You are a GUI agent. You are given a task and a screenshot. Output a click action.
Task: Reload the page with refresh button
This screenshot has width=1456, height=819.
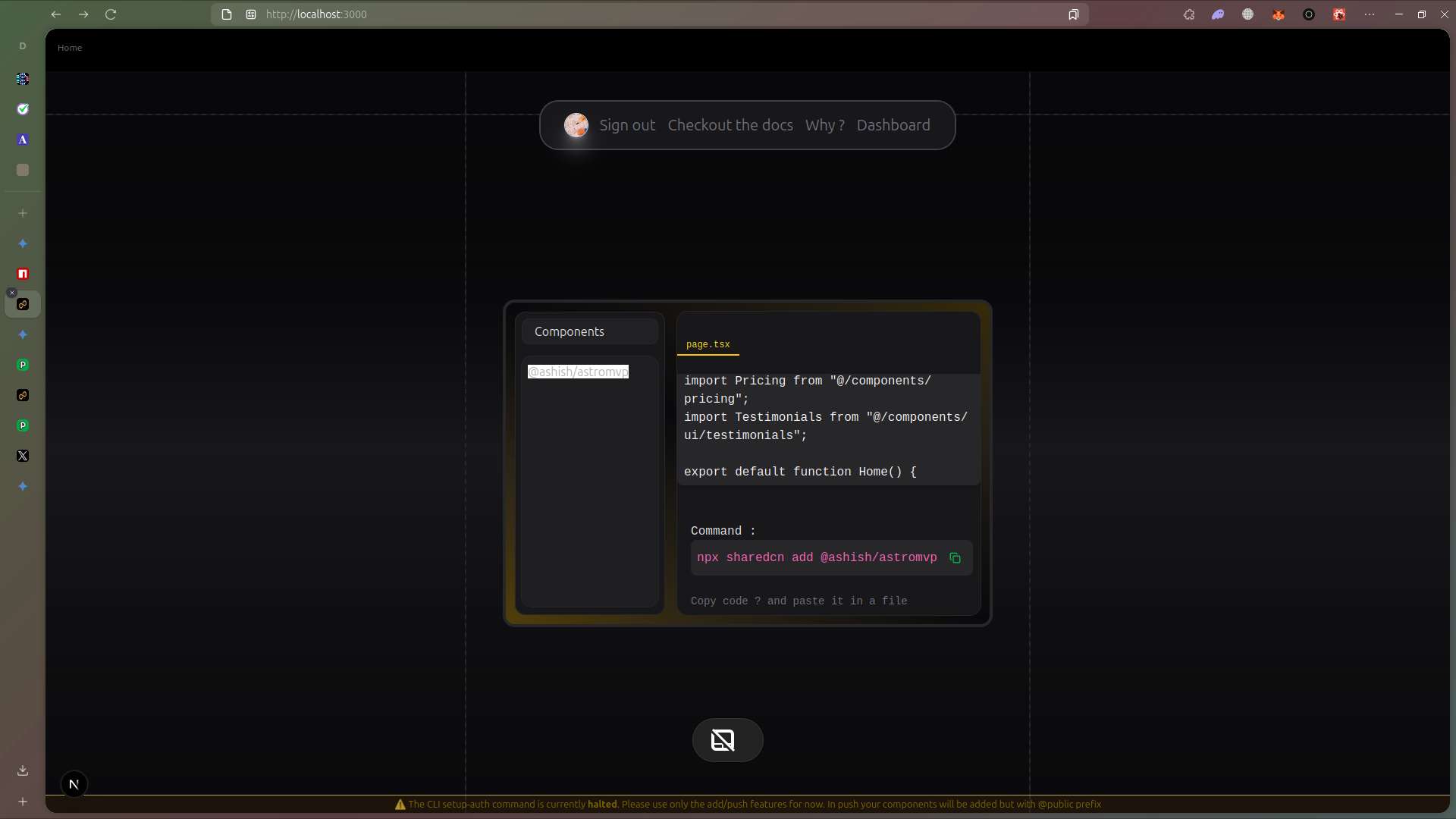(x=111, y=14)
